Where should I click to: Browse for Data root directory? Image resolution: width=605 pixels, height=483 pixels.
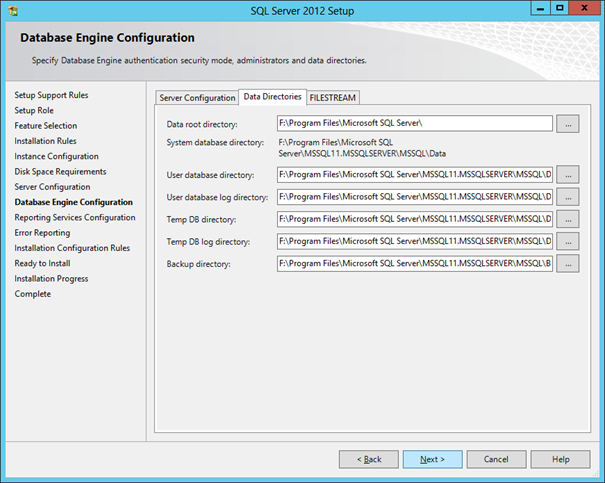pyautogui.click(x=568, y=124)
